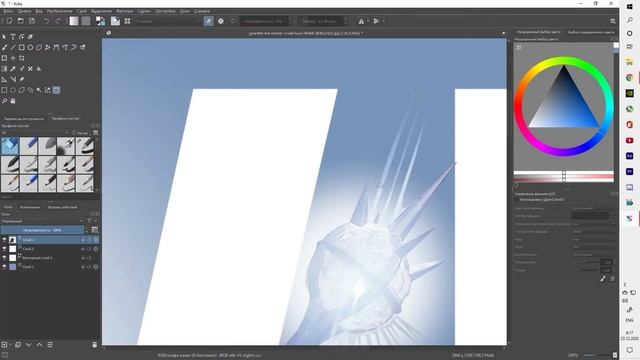Select the Polyline tool
The image size is (640, 360).
(47, 47)
